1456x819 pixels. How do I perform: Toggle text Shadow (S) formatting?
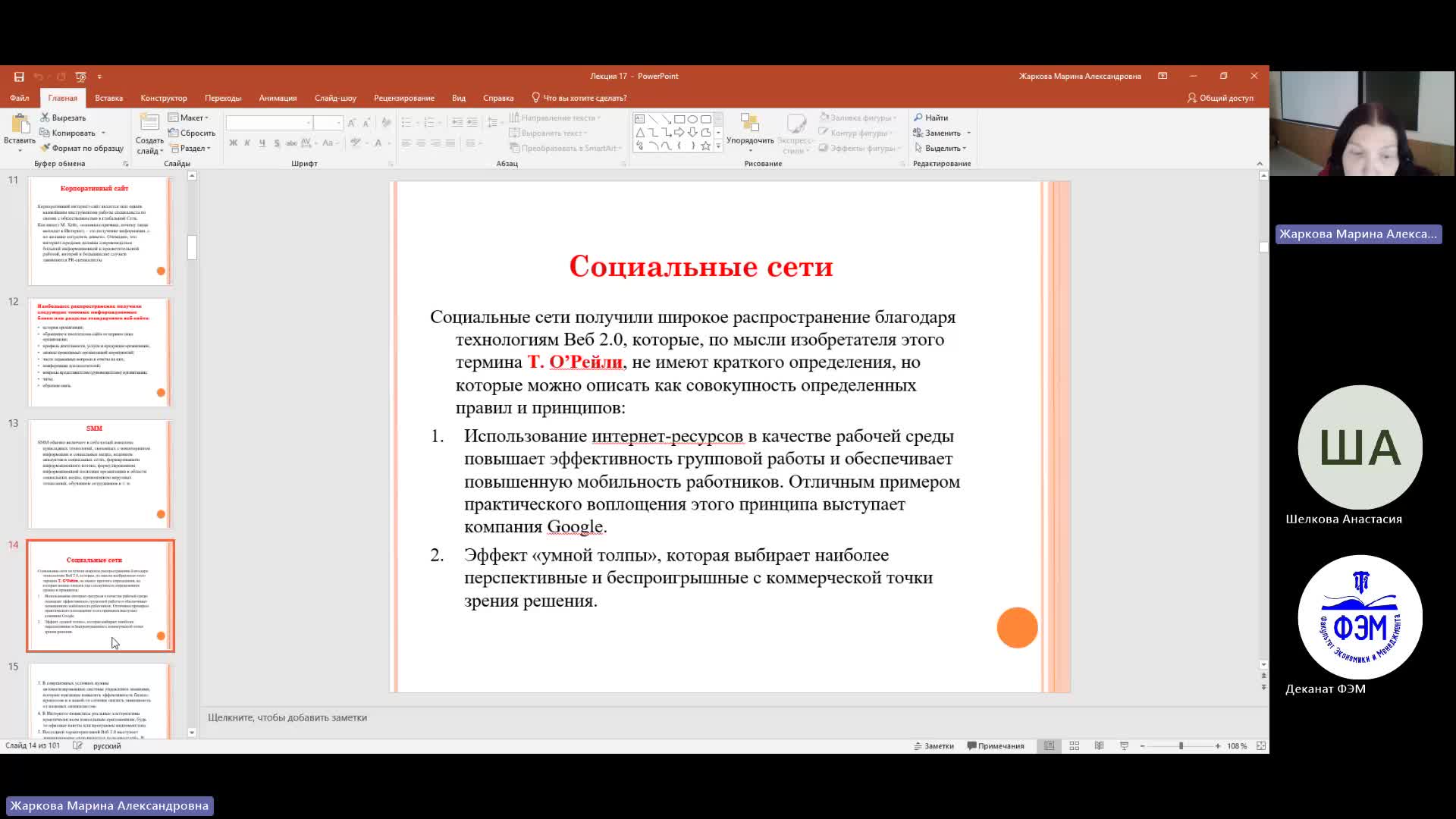click(x=277, y=143)
